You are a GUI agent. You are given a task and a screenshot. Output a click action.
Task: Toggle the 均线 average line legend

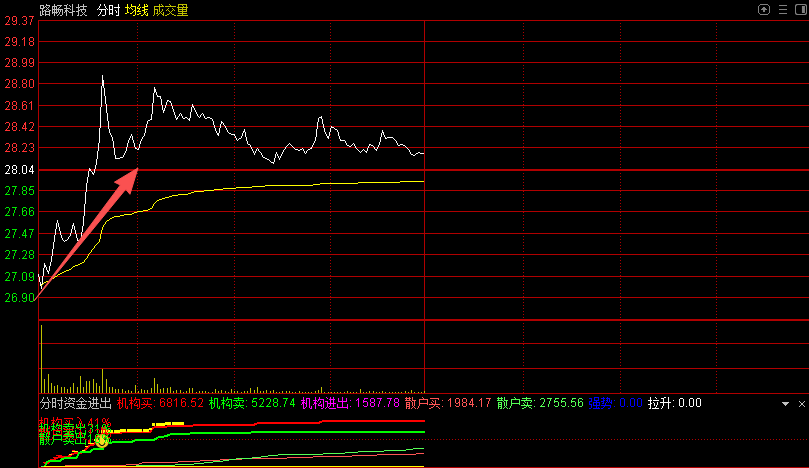(136, 10)
